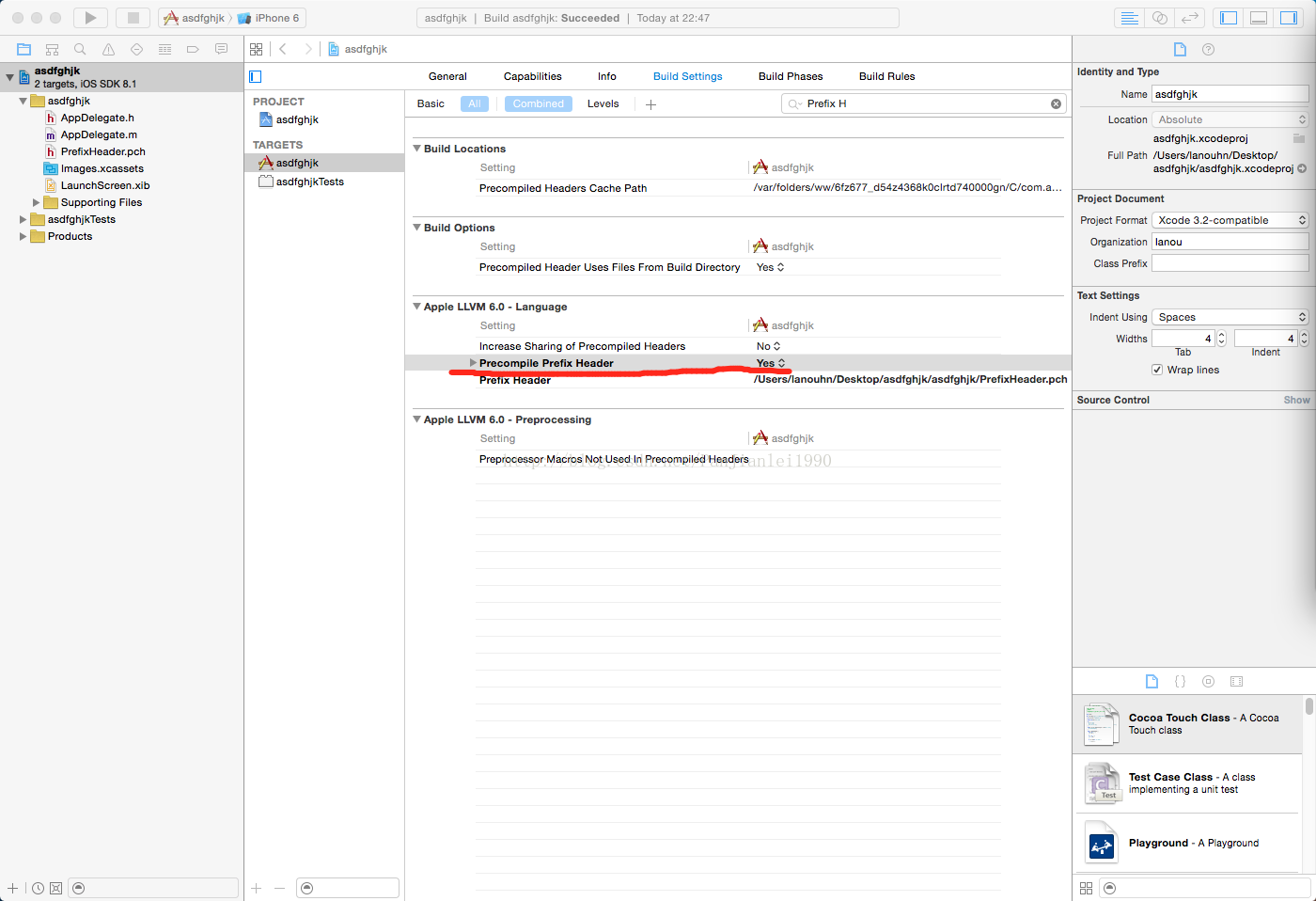The image size is (1316, 901).
Task: Add a build setting with plus button
Action: (x=650, y=104)
